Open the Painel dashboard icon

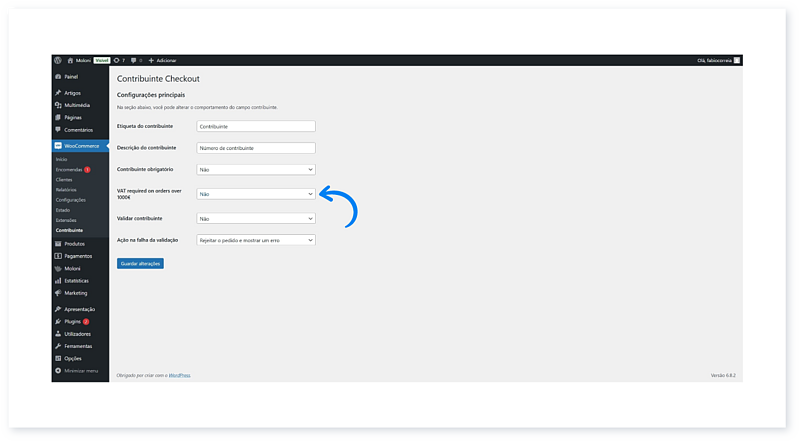(x=58, y=76)
